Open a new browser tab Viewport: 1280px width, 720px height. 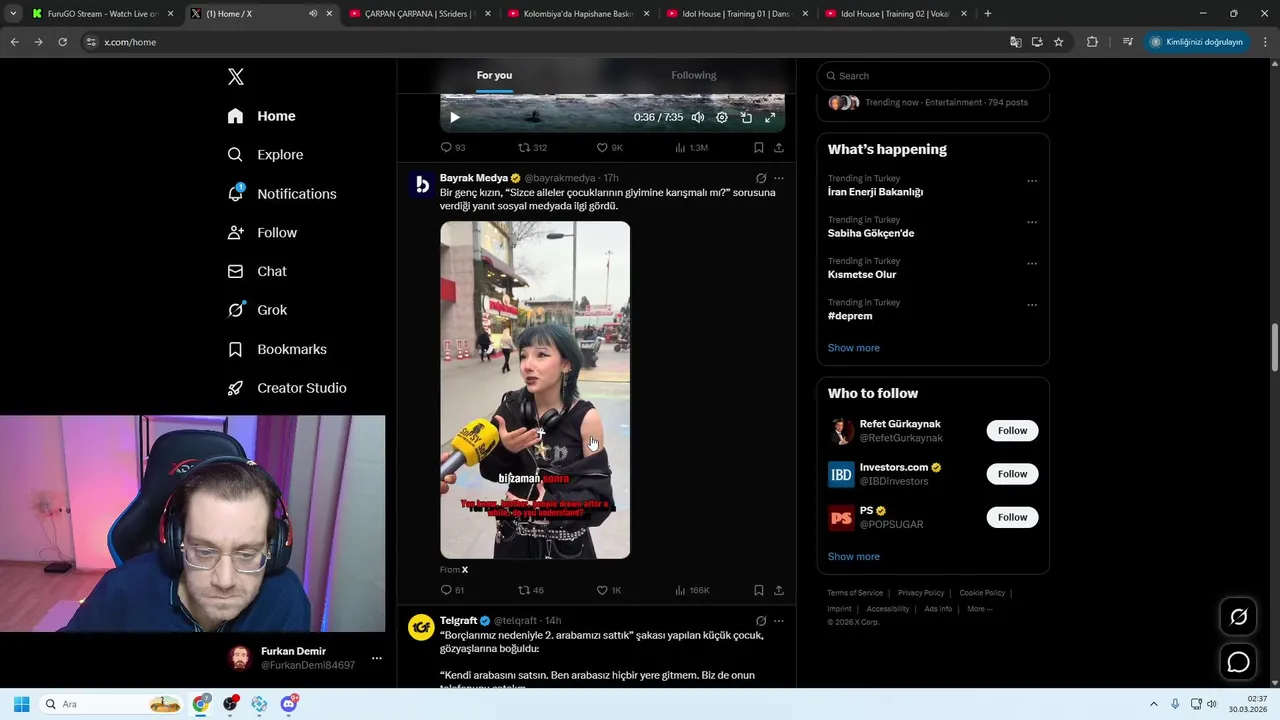coord(988,14)
